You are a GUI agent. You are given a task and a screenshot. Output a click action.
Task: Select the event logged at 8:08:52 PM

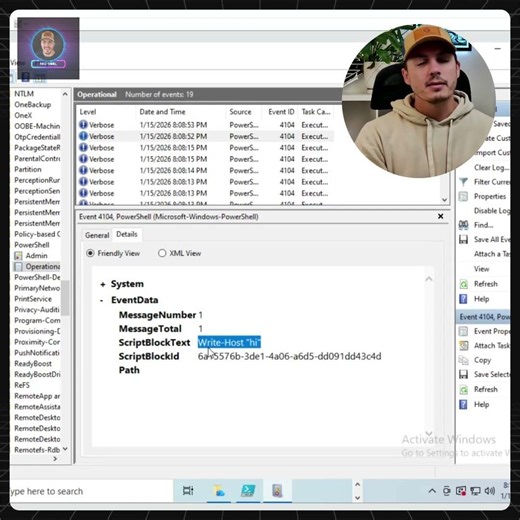tap(205, 136)
